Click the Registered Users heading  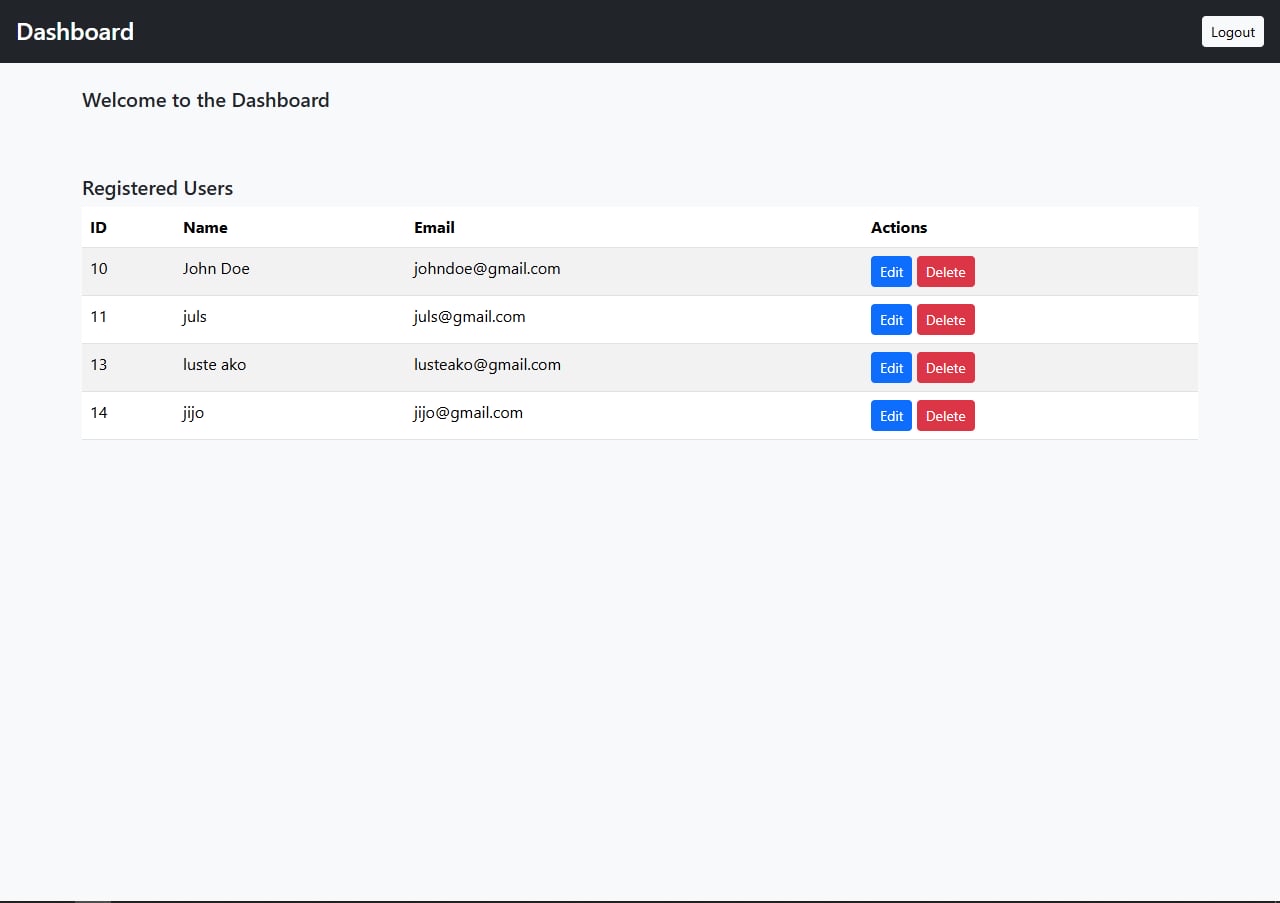157,188
